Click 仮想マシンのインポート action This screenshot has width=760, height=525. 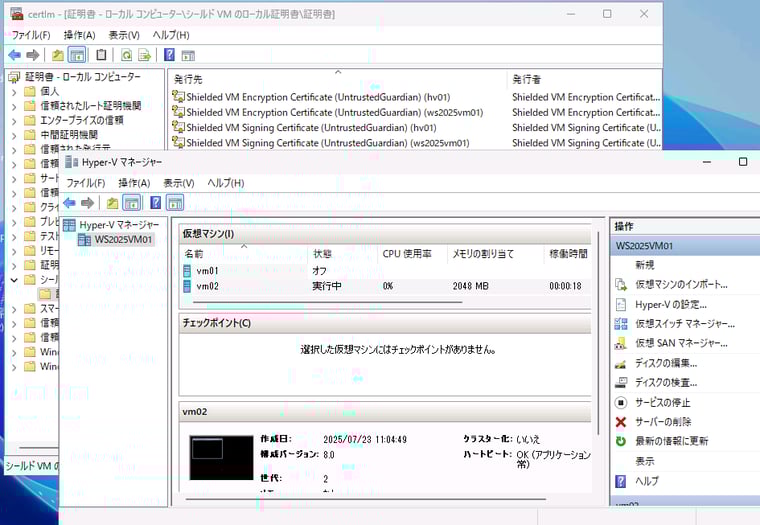coord(681,285)
